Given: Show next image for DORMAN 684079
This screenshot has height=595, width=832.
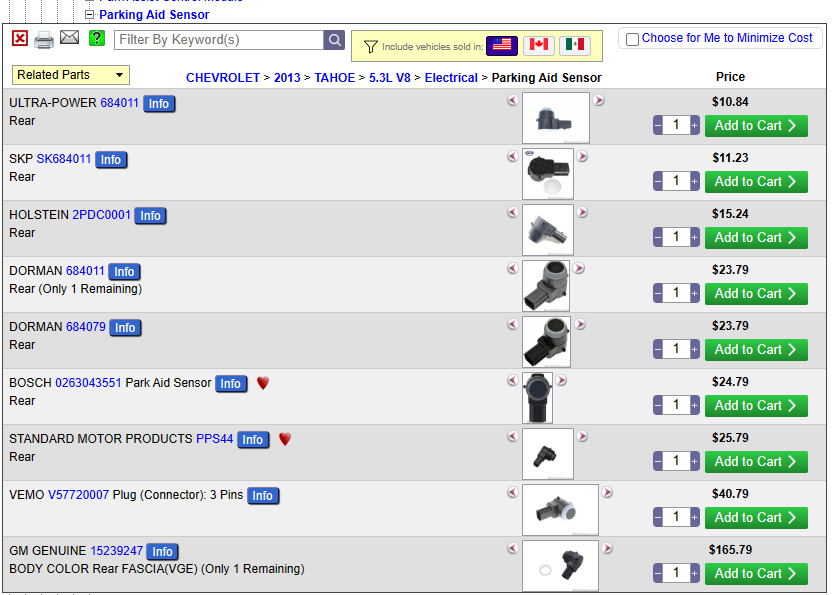Looking at the screenshot, I should [x=580, y=324].
